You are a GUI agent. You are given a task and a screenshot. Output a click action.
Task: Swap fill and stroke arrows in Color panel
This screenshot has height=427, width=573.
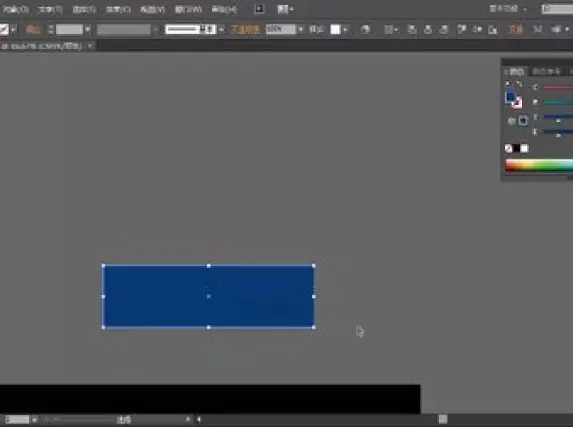pos(520,84)
